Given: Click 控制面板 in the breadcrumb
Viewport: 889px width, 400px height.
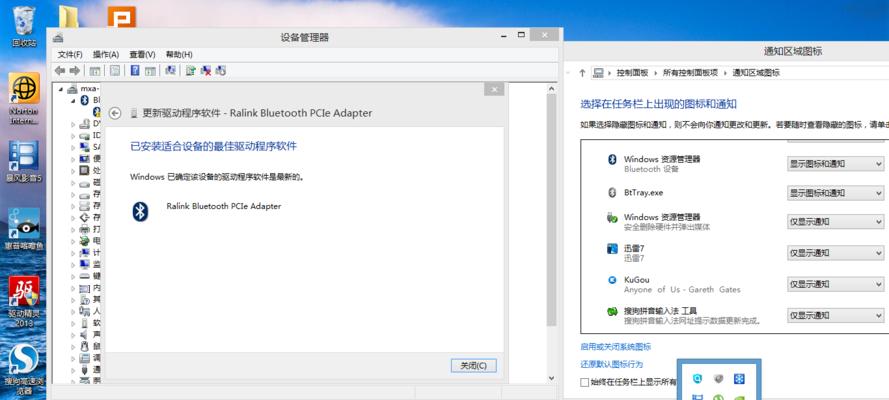Looking at the screenshot, I should [x=632, y=73].
